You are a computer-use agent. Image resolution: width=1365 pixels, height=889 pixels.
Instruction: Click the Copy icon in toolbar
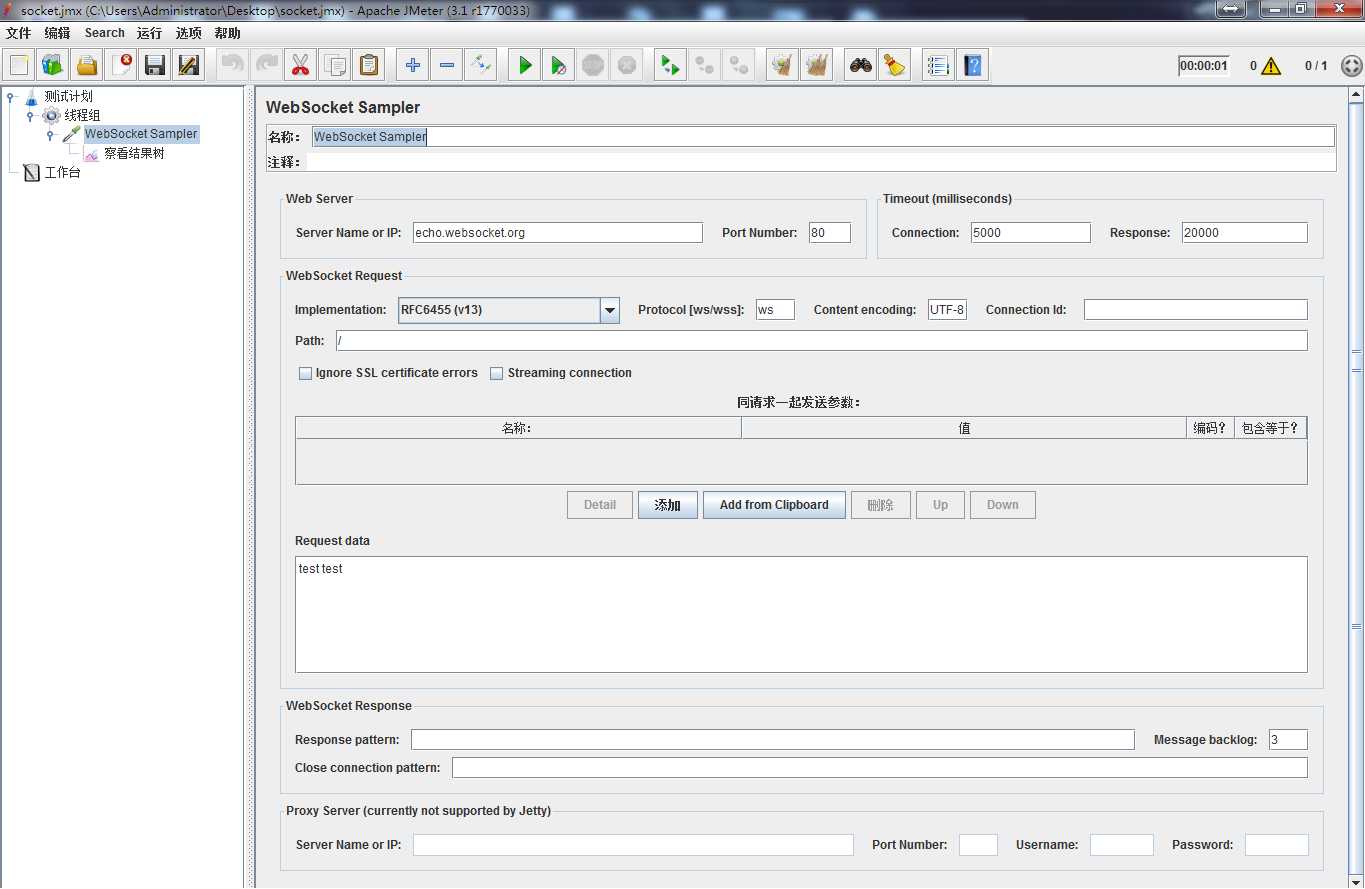[x=335, y=66]
